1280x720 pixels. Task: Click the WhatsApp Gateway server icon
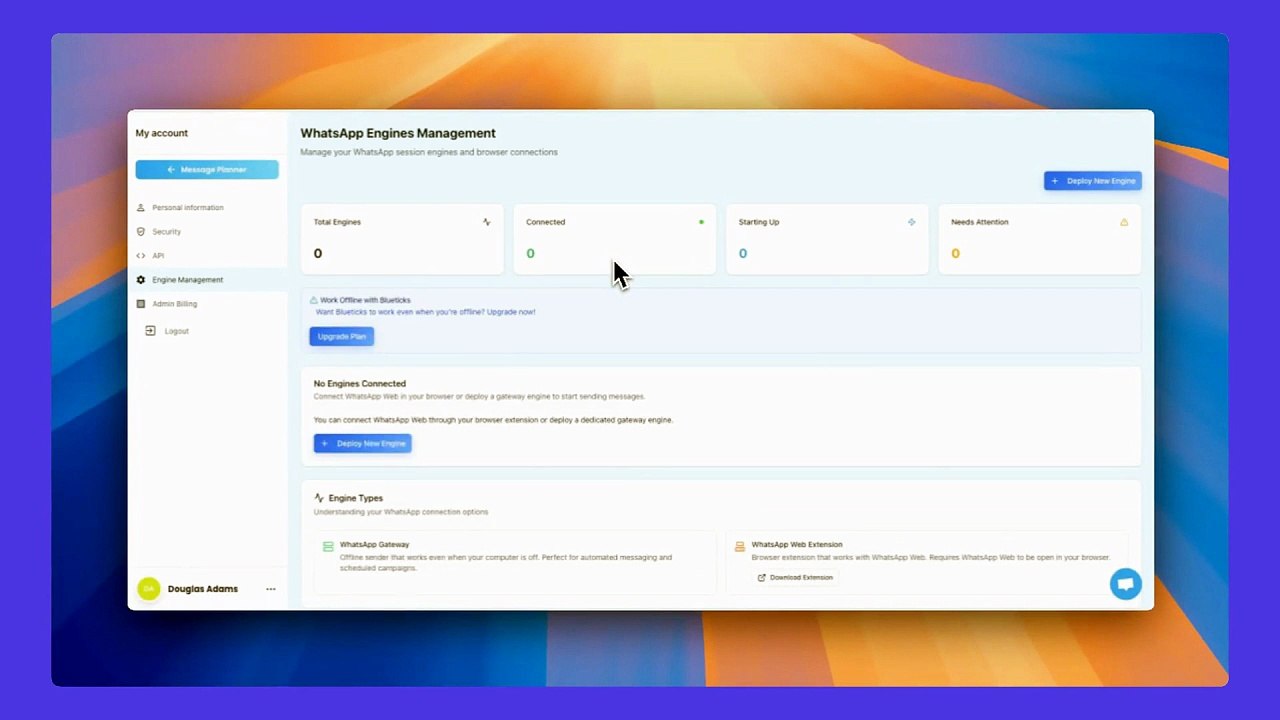(x=328, y=547)
